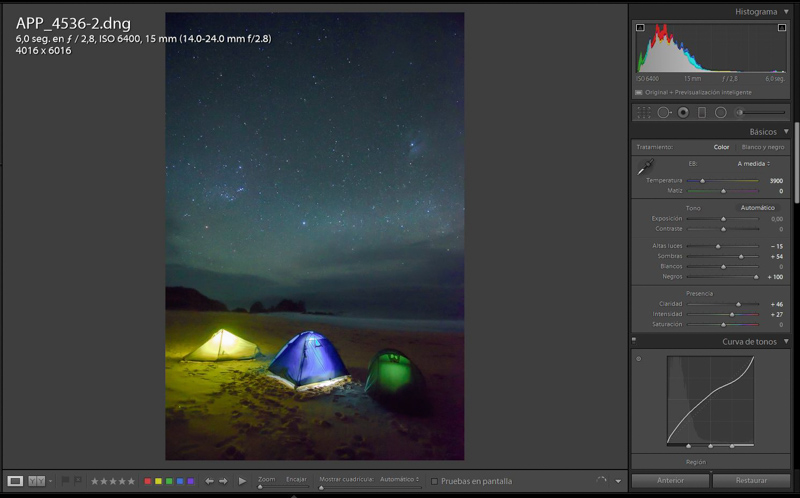Open the Mostrar cuadrícula 'Automático' dropdown
Screen dimensions: 800x498
(x=400, y=480)
